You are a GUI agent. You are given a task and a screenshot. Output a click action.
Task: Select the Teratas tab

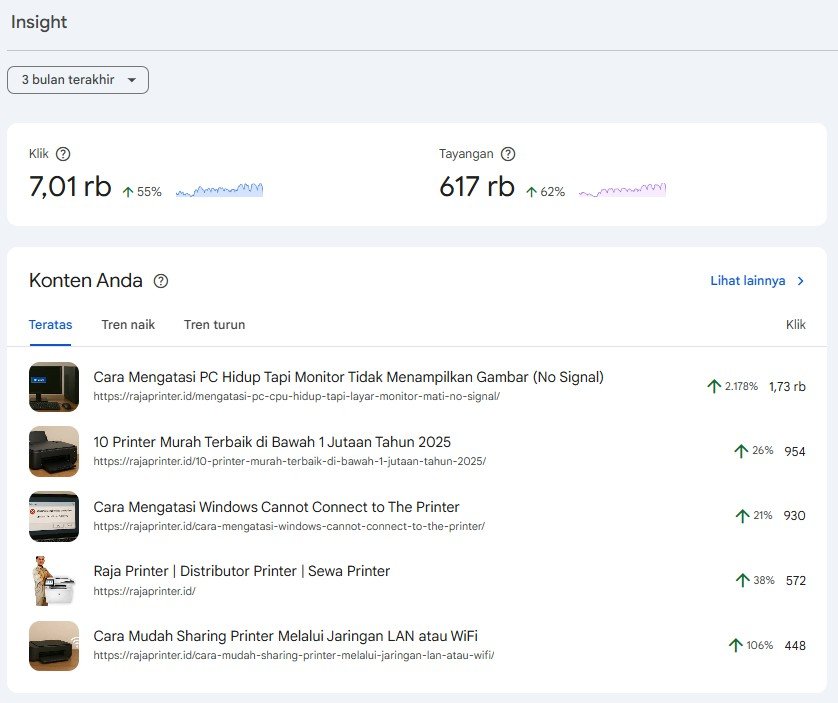tap(50, 325)
